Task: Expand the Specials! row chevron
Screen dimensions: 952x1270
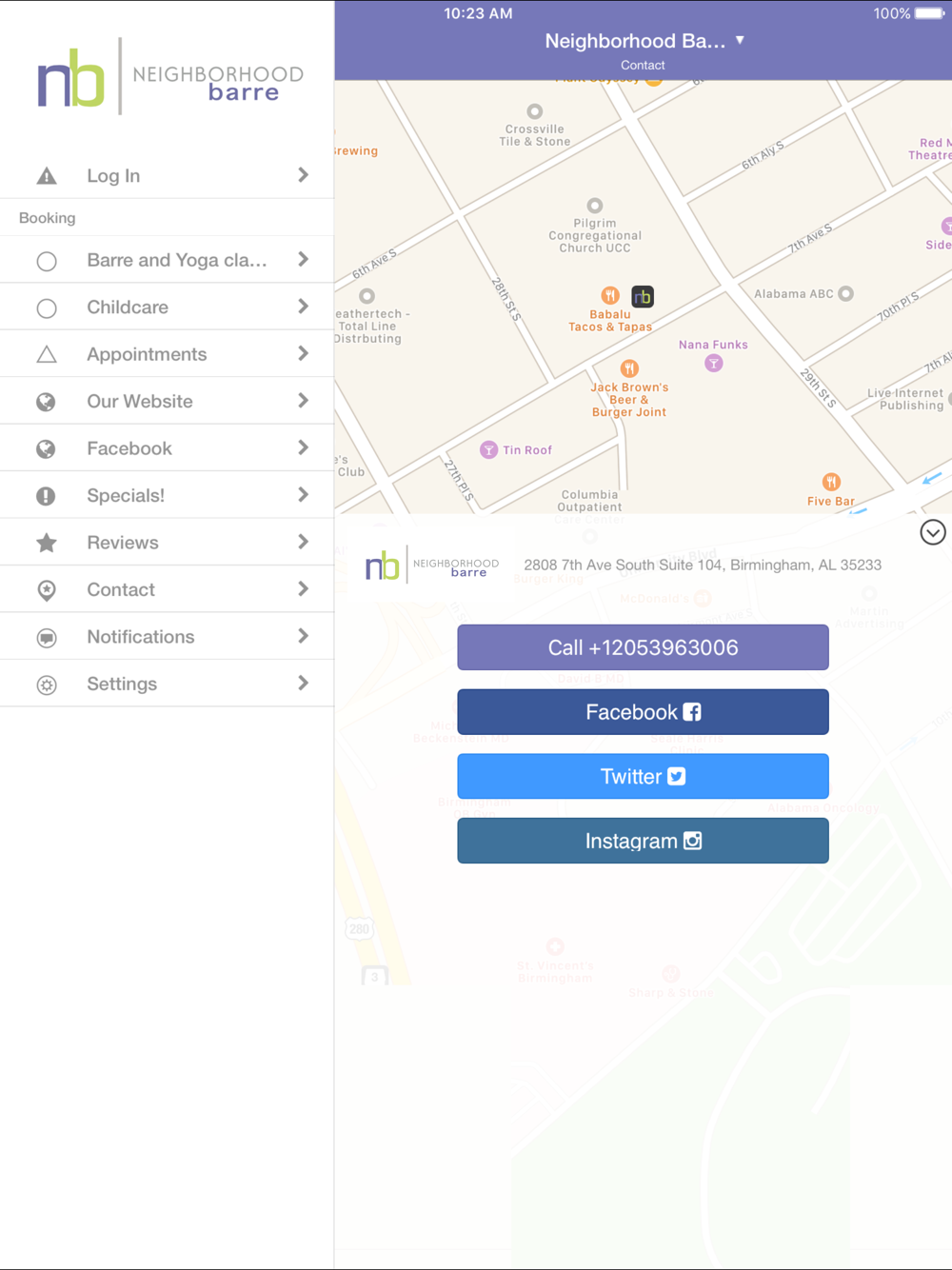Action: [x=303, y=495]
